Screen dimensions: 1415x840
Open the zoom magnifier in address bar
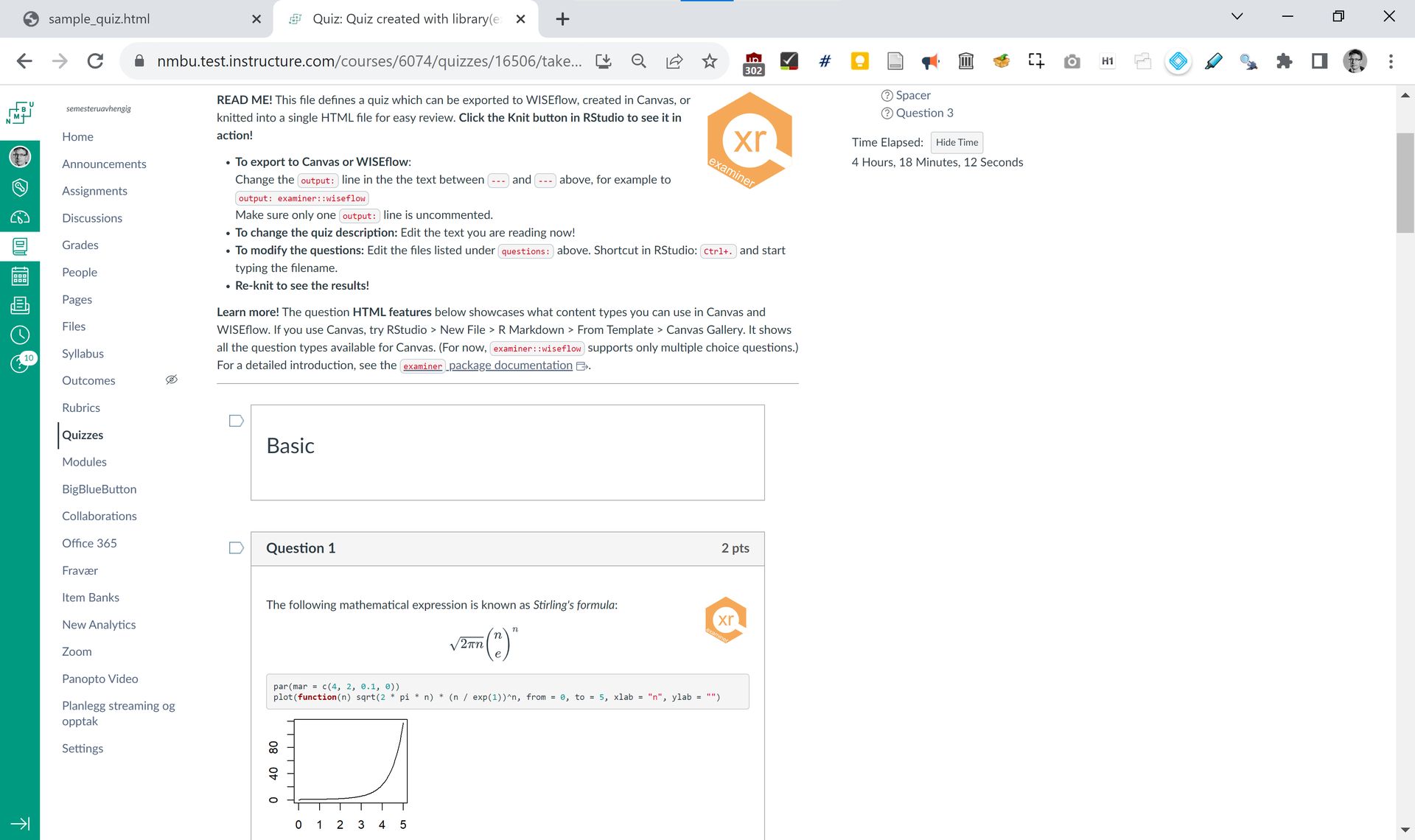[639, 61]
